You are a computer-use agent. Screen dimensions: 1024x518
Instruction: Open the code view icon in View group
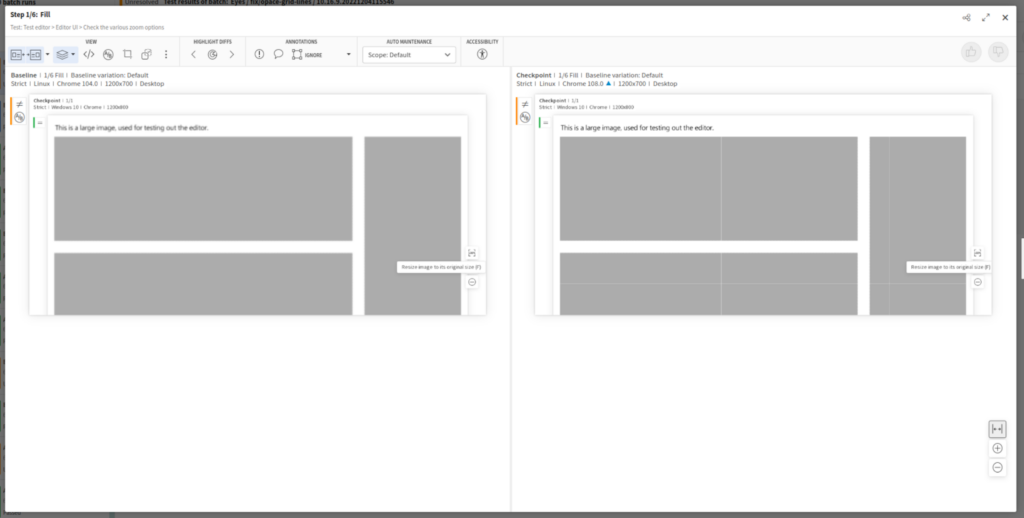pyautogui.click(x=89, y=54)
